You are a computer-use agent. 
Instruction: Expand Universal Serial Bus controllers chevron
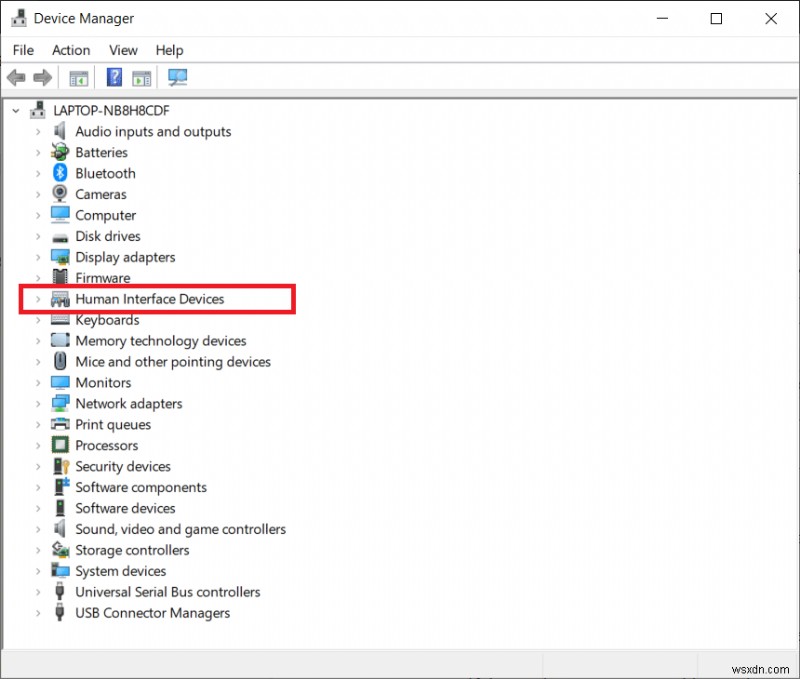point(38,591)
